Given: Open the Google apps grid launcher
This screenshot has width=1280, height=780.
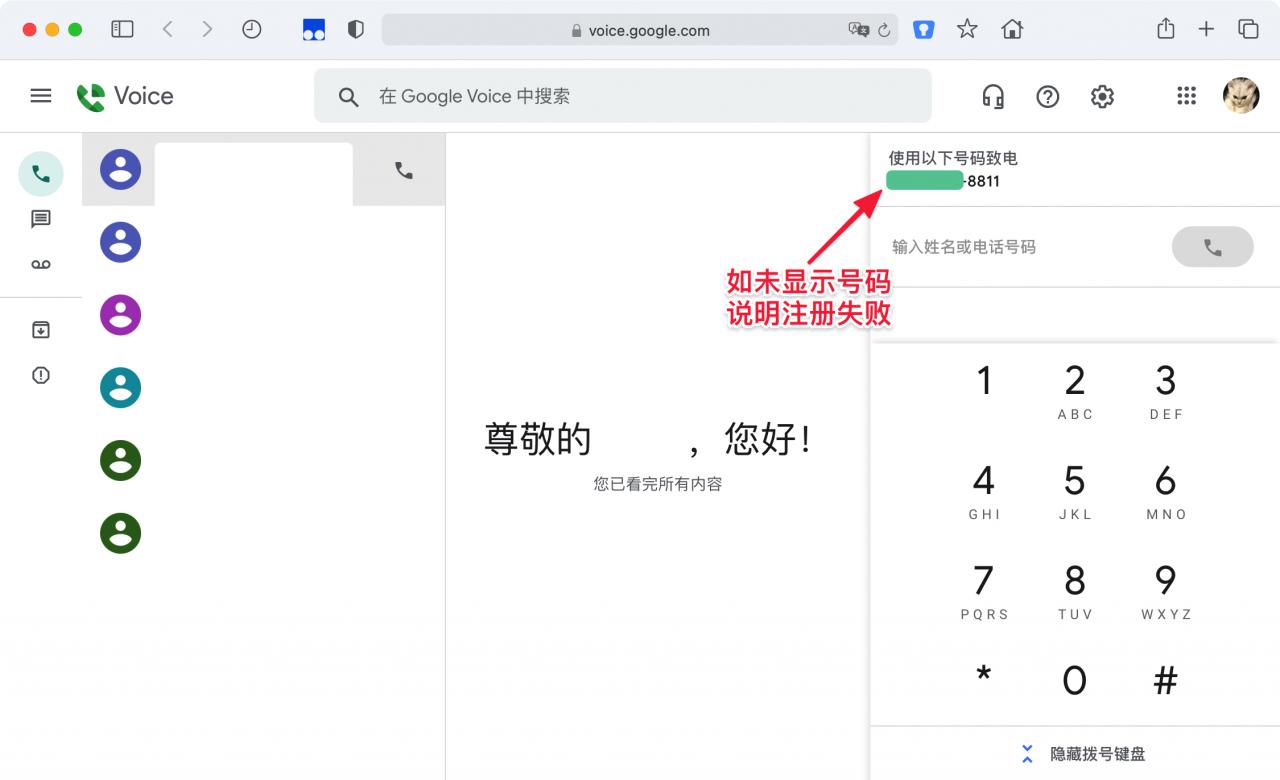Looking at the screenshot, I should tap(1186, 96).
